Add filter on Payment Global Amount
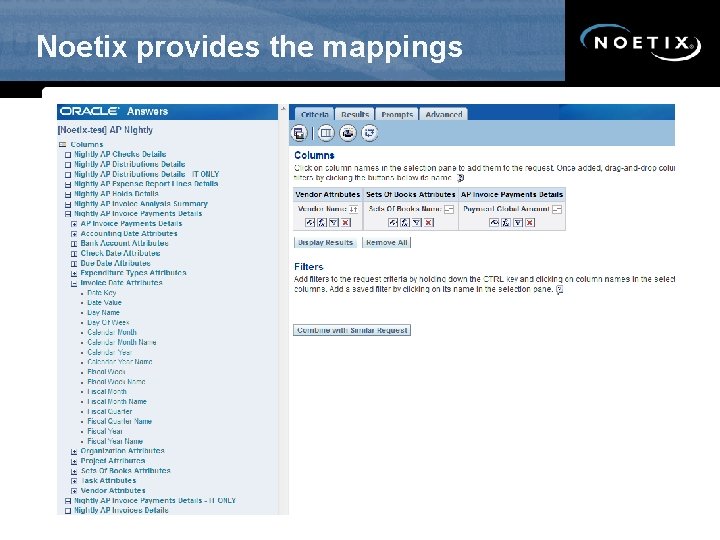720x540 pixels. (518, 223)
